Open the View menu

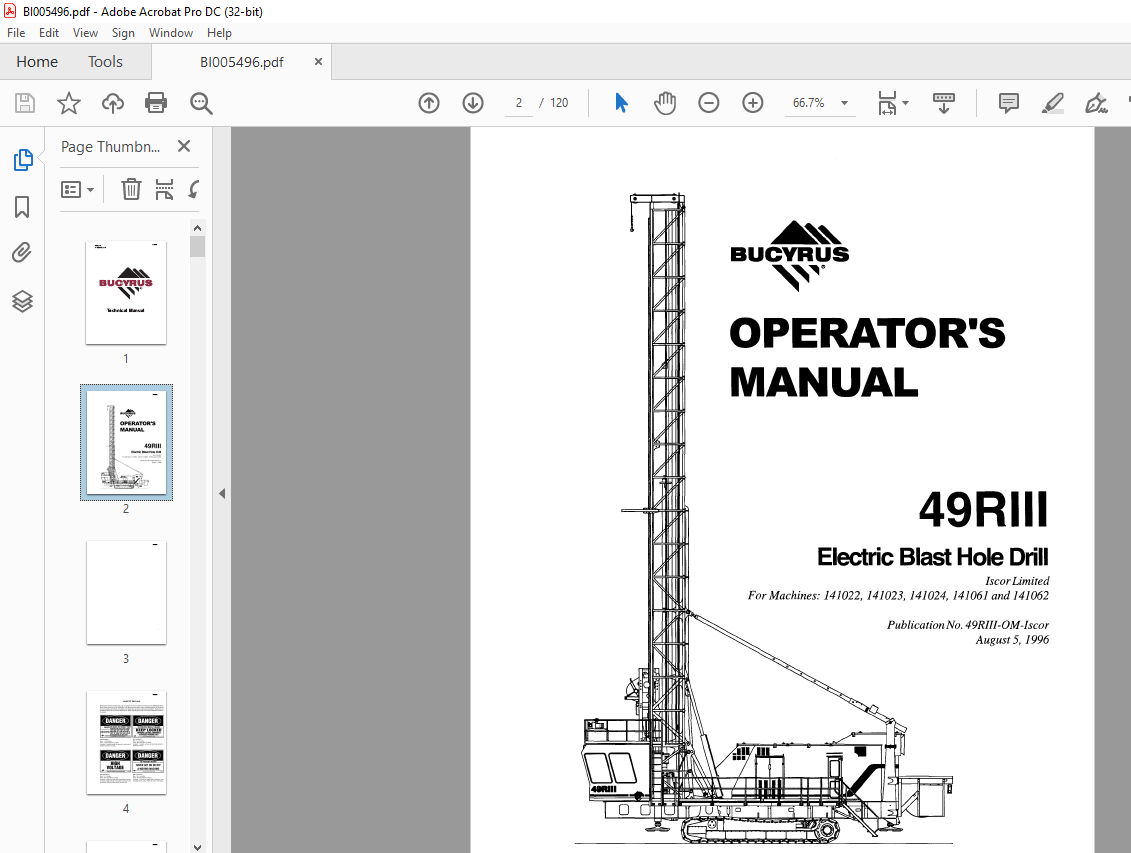pos(85,33)
